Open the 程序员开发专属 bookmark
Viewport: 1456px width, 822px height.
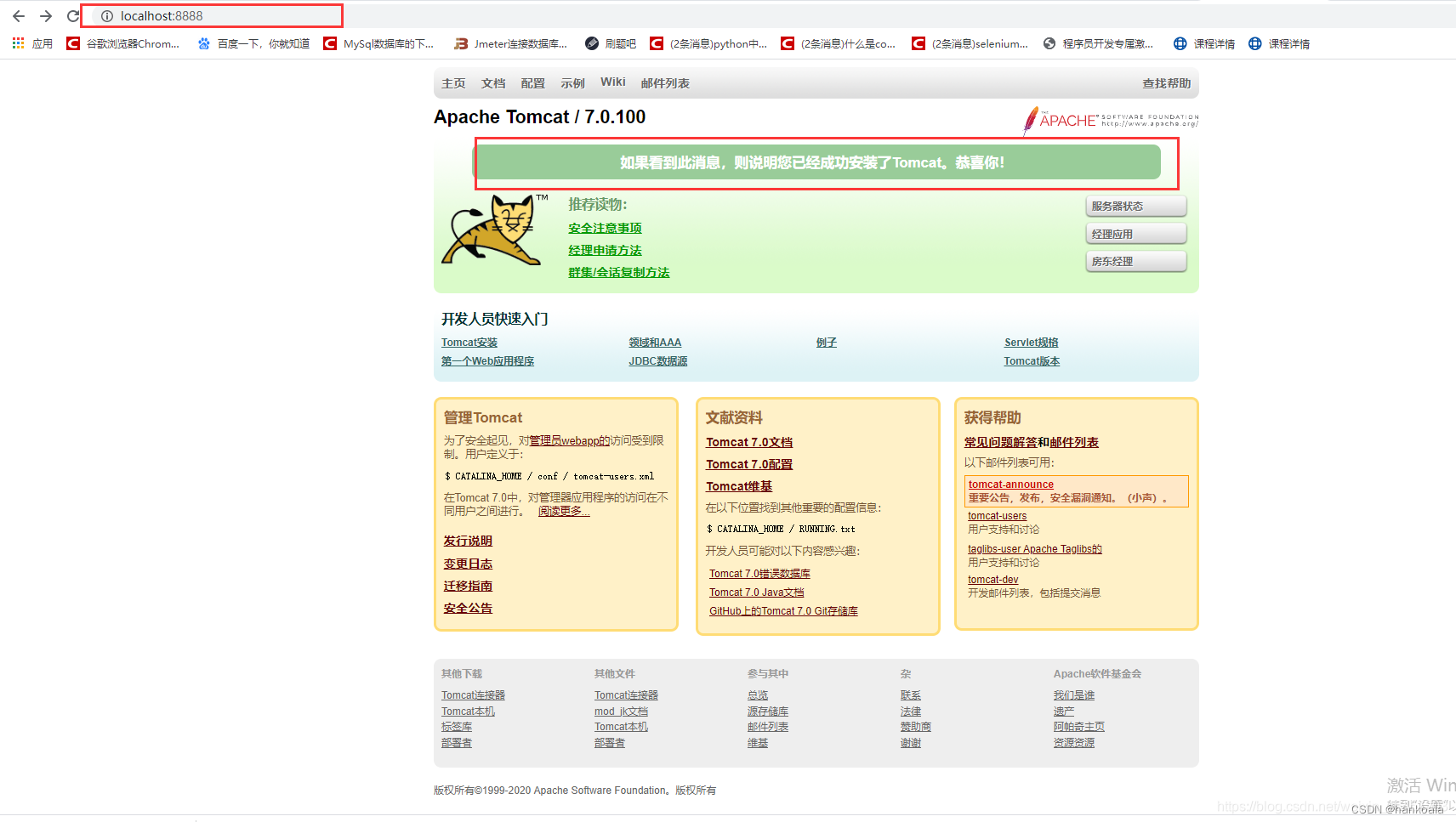(x=1098, y=43)
